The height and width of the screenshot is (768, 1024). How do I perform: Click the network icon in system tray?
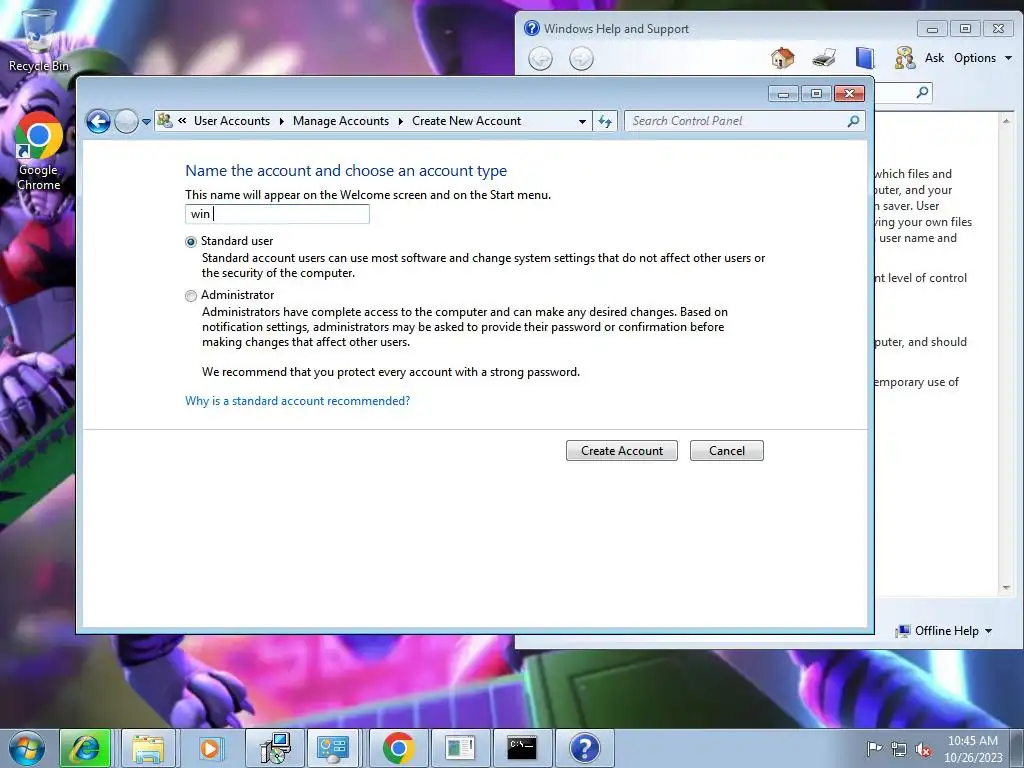(x=899, y=749)
